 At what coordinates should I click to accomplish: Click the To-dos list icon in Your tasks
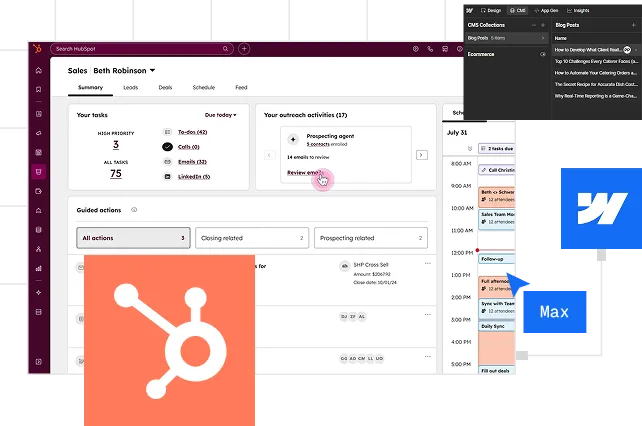click(167, 132)
